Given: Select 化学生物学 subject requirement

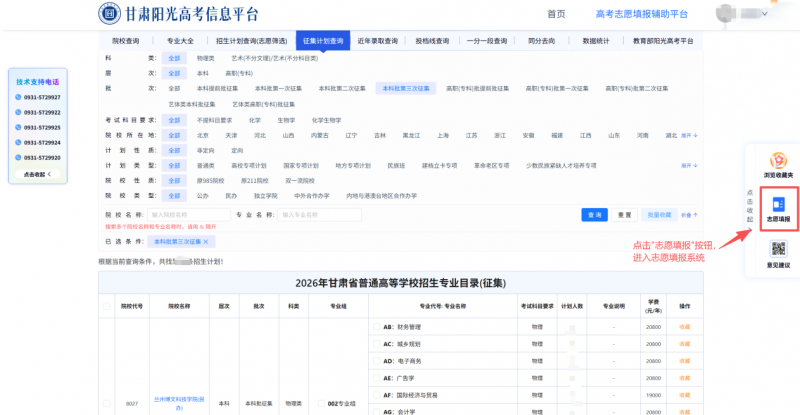Looking at the screenshot, I should point(326,120).
